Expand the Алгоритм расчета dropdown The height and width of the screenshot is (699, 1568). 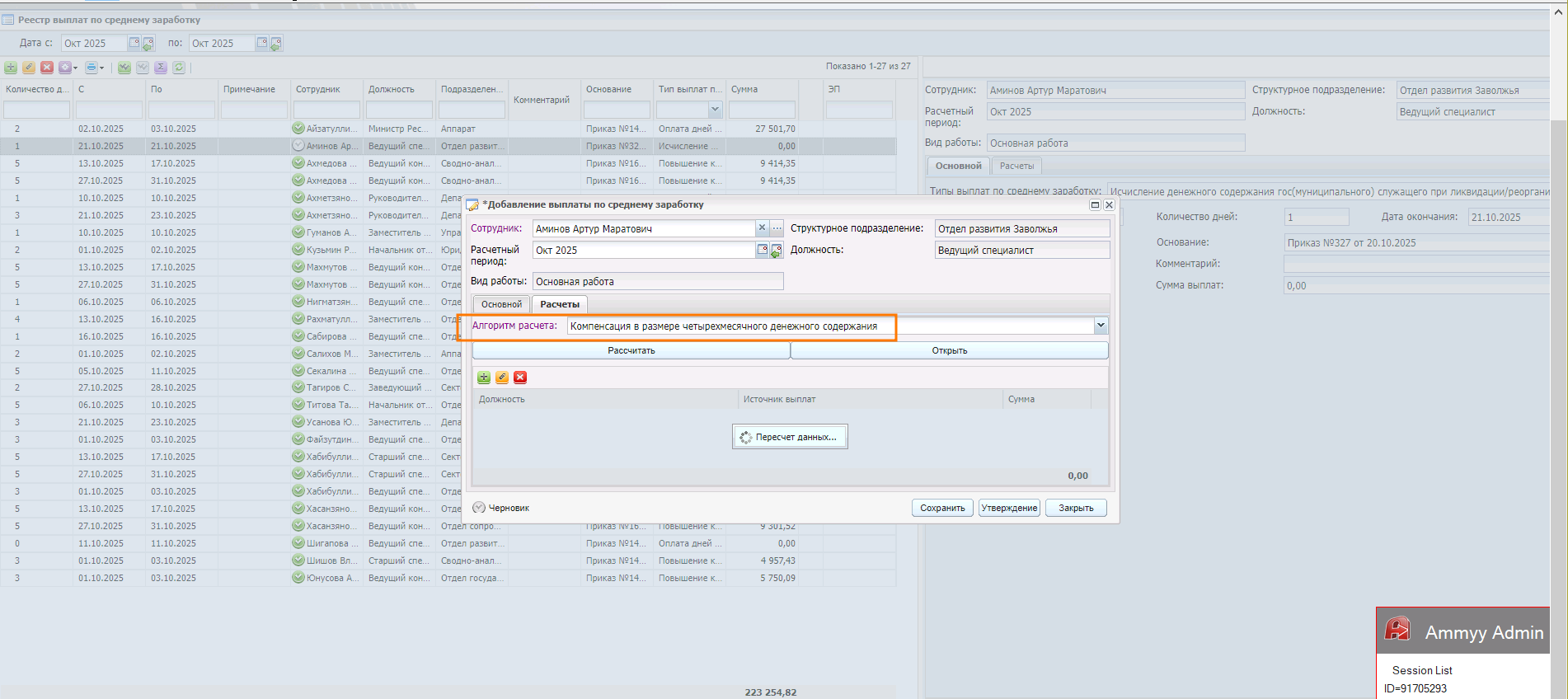pos(1101,326)
